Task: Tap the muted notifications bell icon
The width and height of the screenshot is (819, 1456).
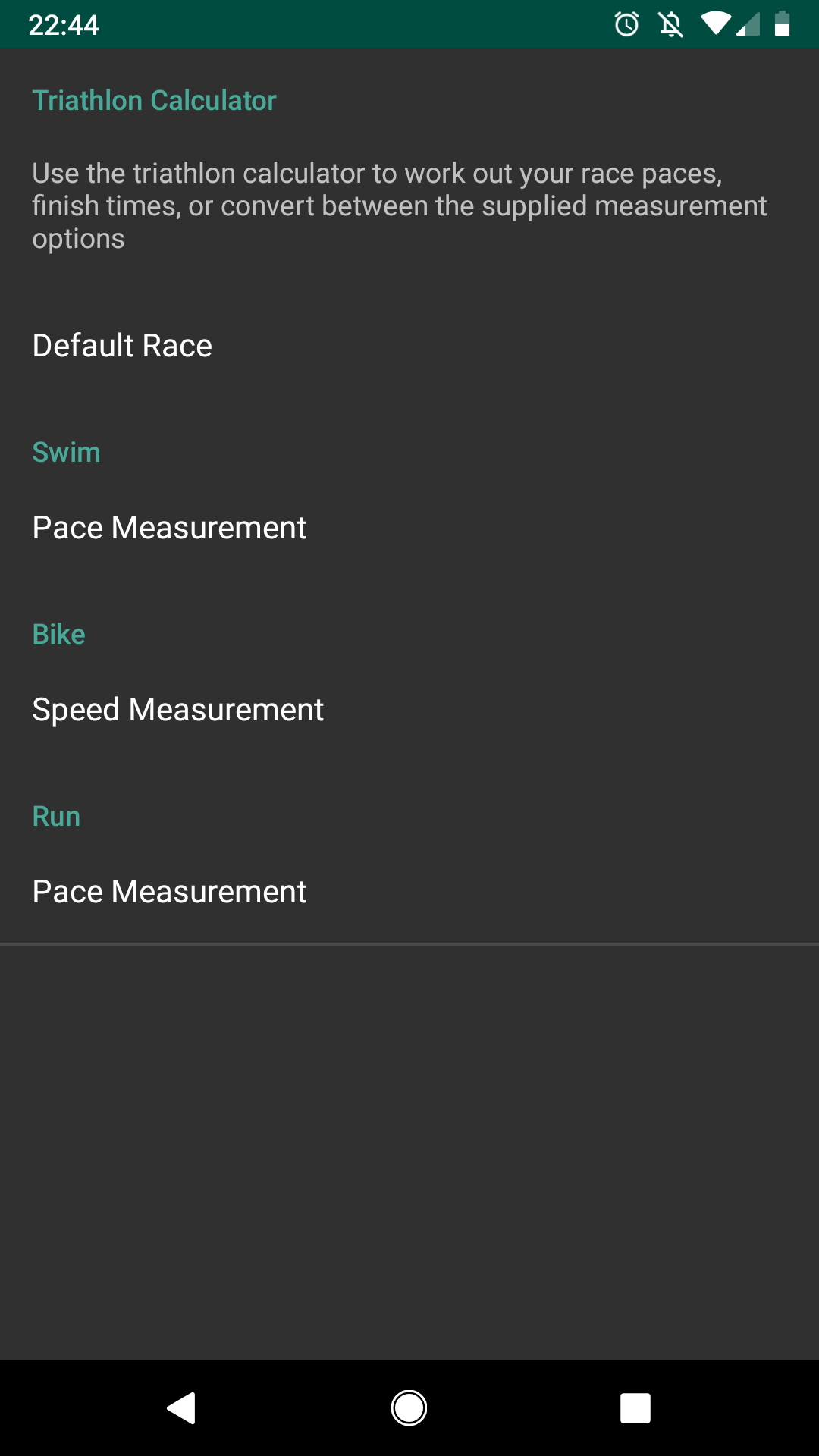Action: (671, 24)
